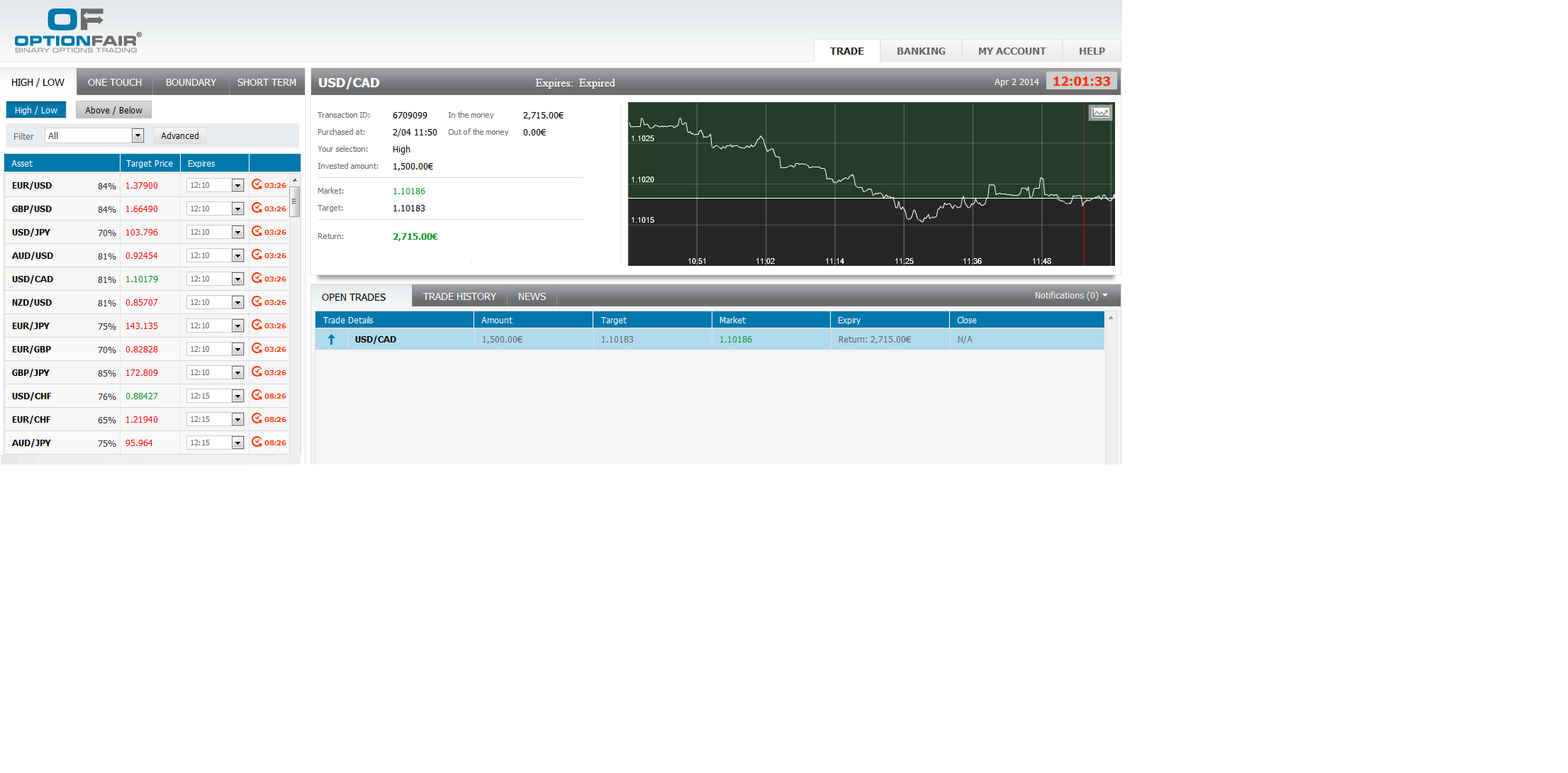Switch to the Above / Below mode

113,109
